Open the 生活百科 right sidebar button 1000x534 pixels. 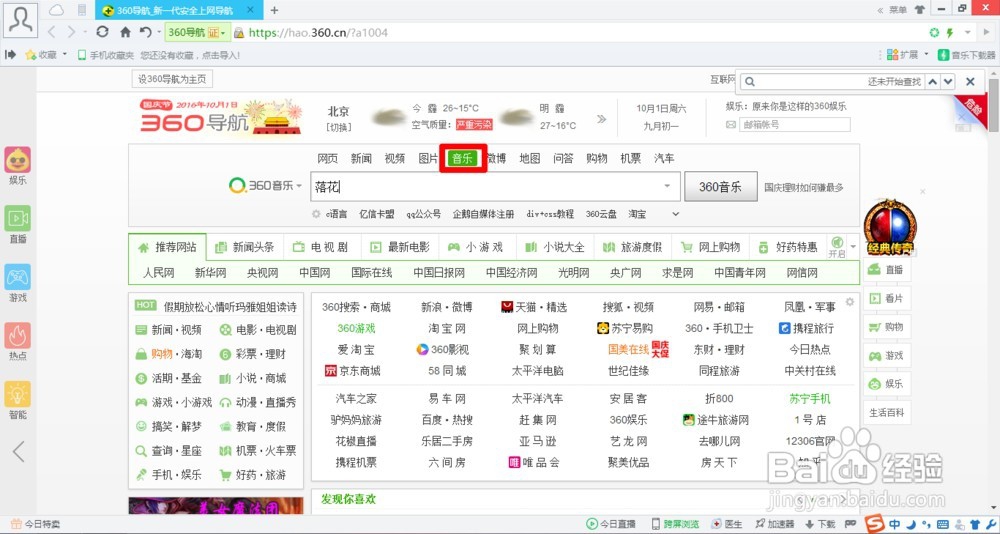(x=886, y=413)
